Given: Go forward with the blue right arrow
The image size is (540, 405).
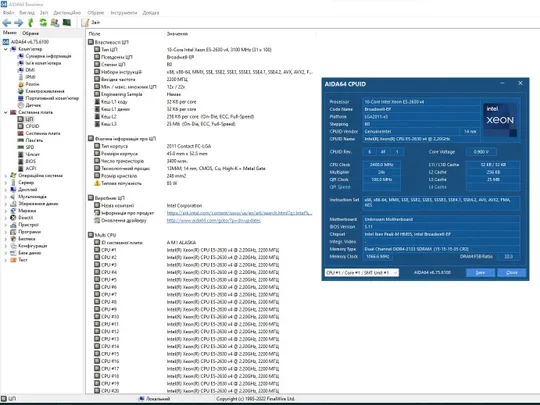Looking at the screenshot, I should tap(19, 23).
